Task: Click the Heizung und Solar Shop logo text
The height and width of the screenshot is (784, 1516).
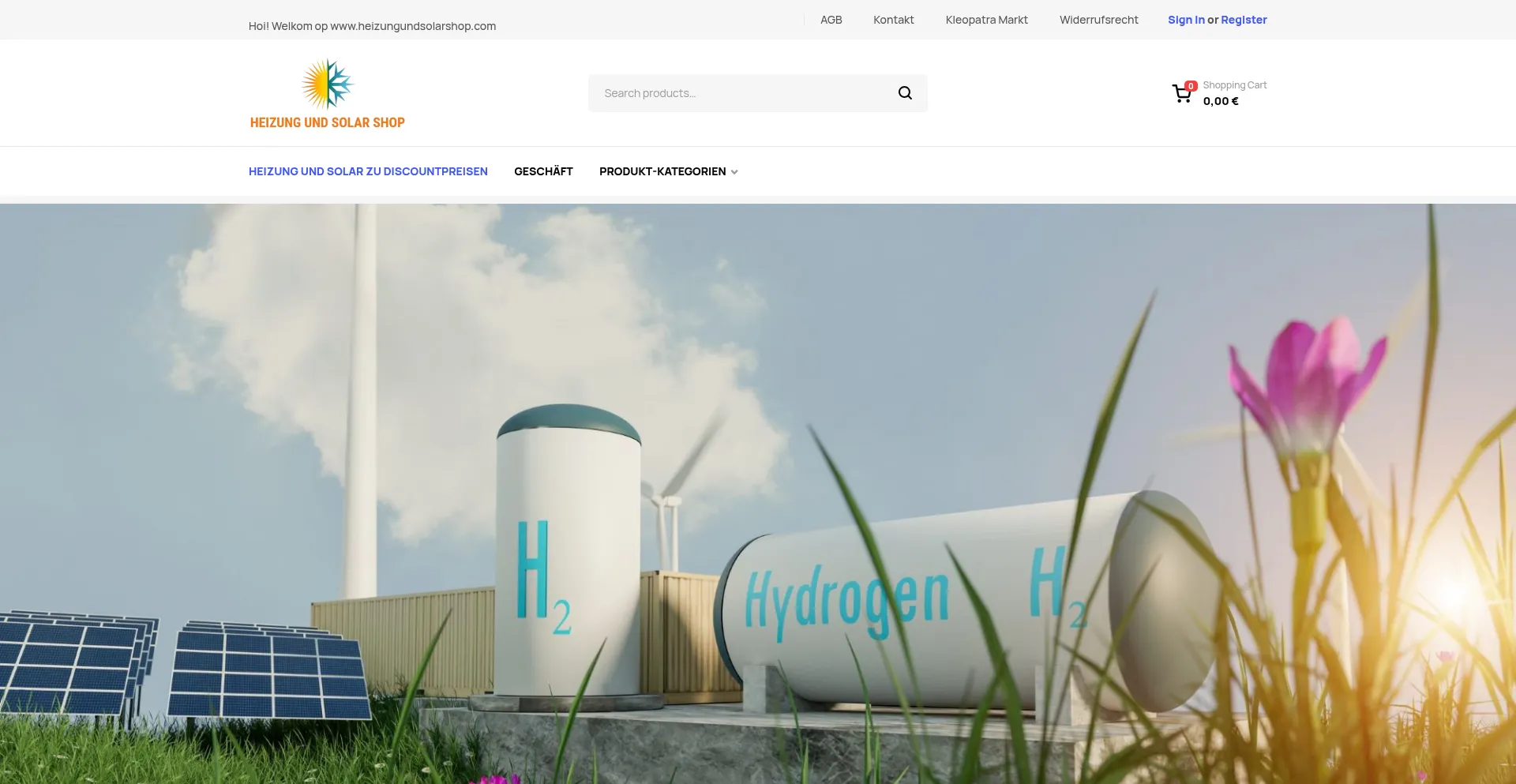Action: click(327, 123)
